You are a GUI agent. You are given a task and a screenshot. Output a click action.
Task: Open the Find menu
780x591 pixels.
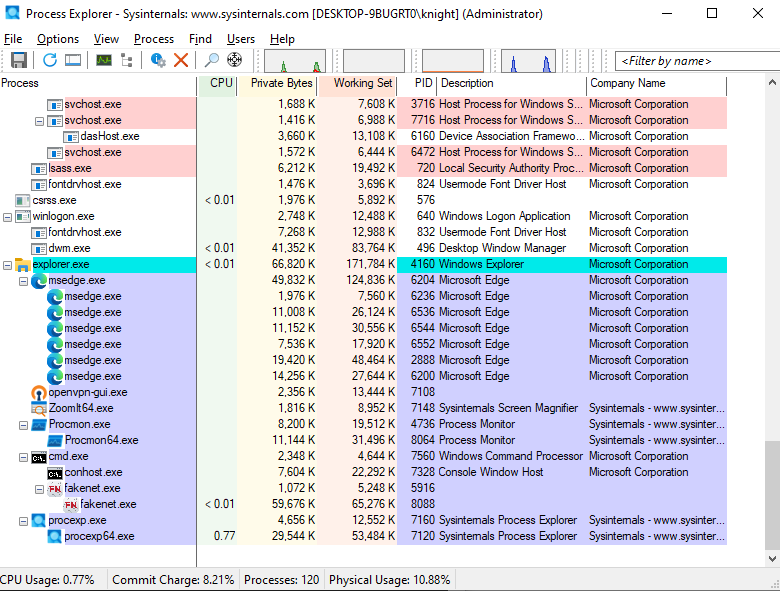[x=200, y=39]
